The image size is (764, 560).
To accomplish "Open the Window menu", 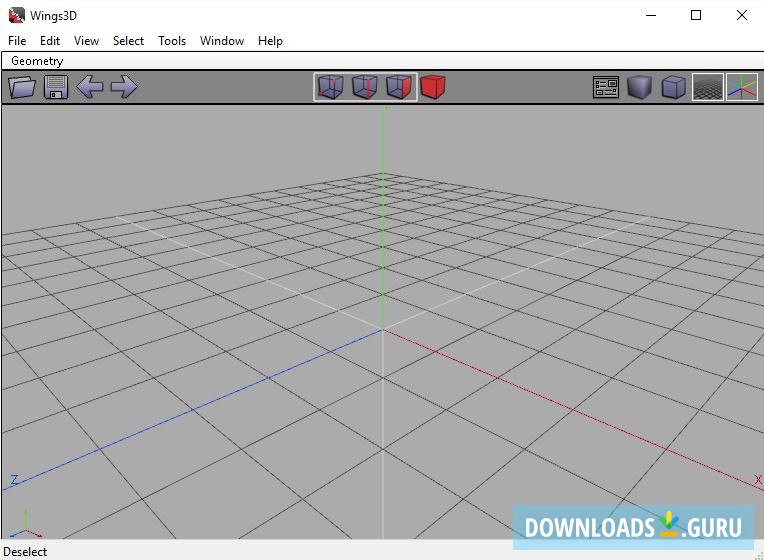I will click(222, 41).
